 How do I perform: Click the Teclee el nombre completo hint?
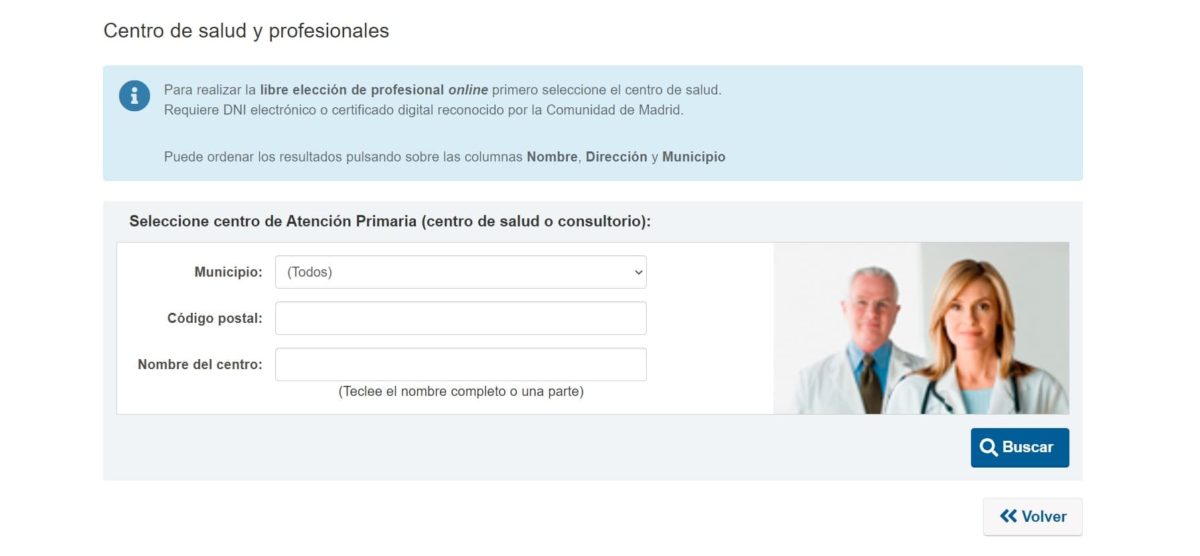tap(460, 392)
